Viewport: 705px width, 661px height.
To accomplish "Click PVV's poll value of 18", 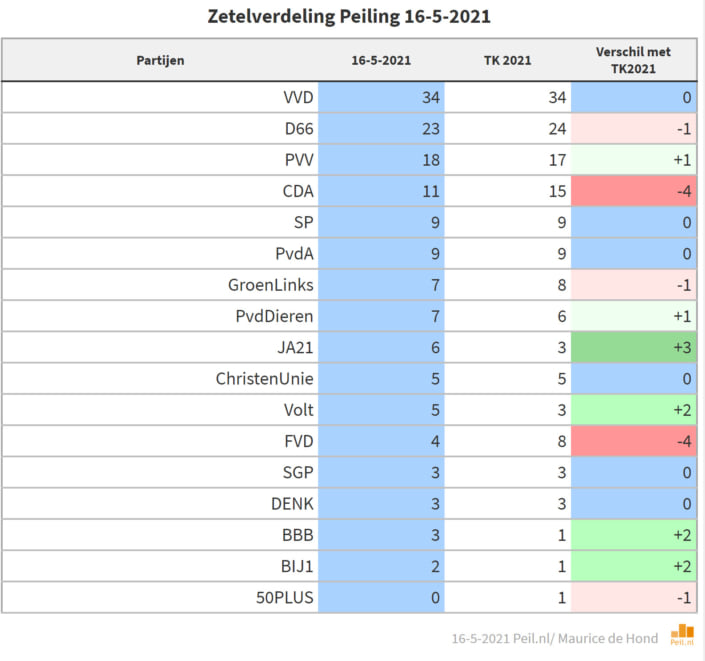I will pyautogui.click(x=431, y=160).
